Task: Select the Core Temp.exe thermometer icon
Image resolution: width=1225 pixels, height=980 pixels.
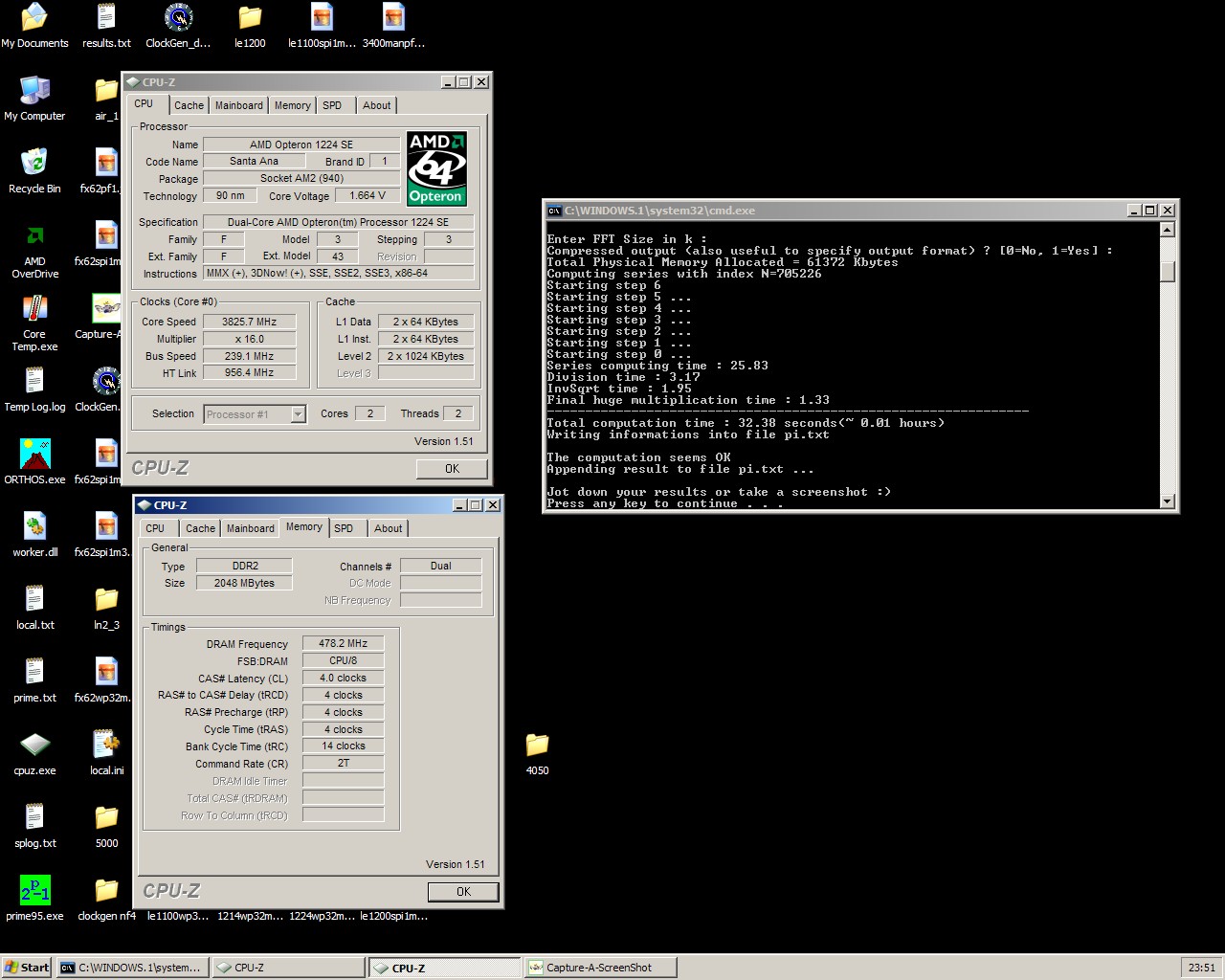Action: (34, 308)
